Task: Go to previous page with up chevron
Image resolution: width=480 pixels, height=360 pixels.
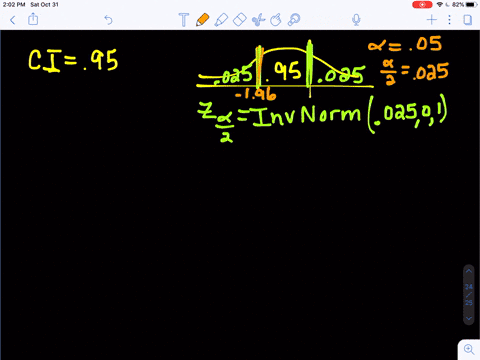Action: (469, 271)
